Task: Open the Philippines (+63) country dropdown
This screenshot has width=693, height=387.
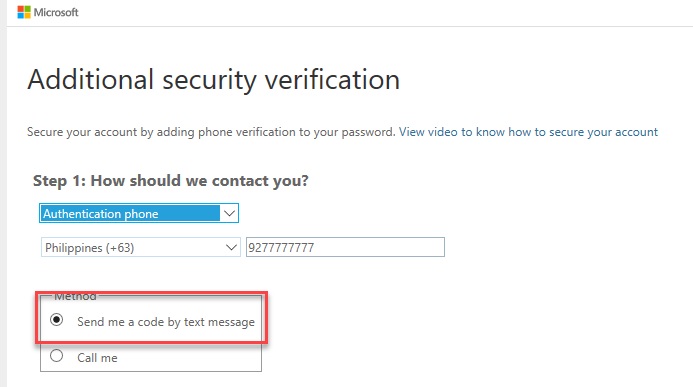Action: click(x=141, y=247)
